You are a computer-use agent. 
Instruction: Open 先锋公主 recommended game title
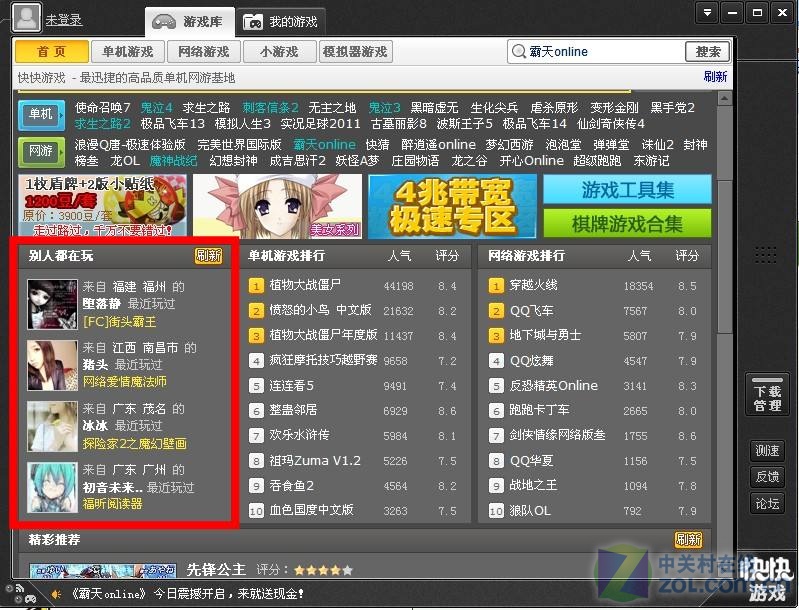coord(216,569)
